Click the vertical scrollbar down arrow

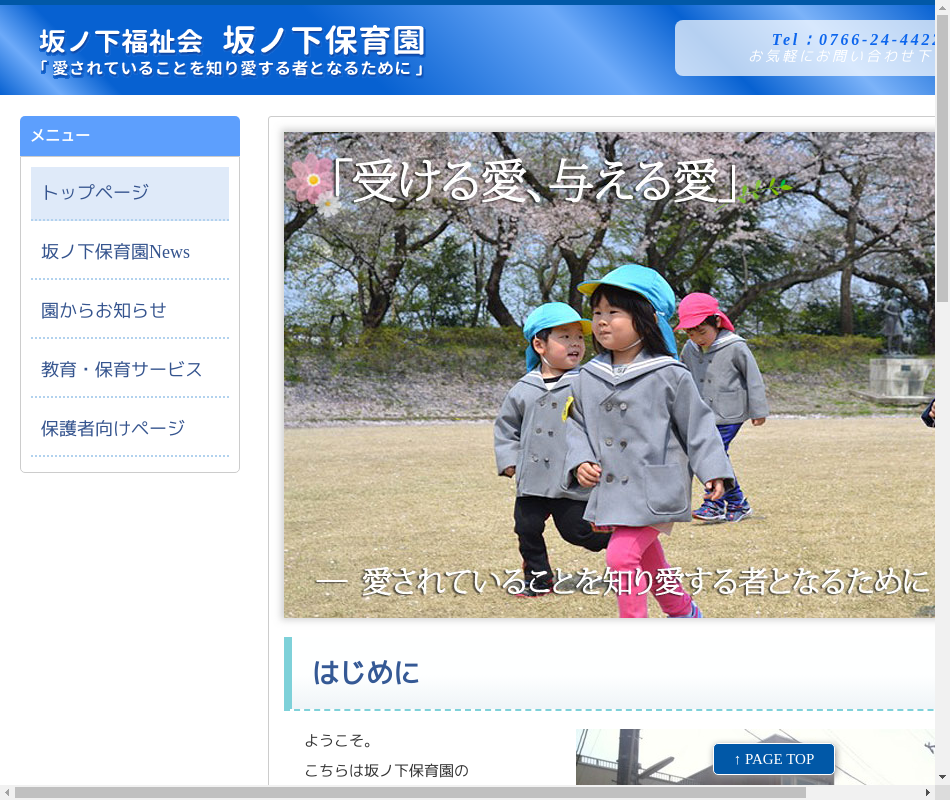pos(942,777)
